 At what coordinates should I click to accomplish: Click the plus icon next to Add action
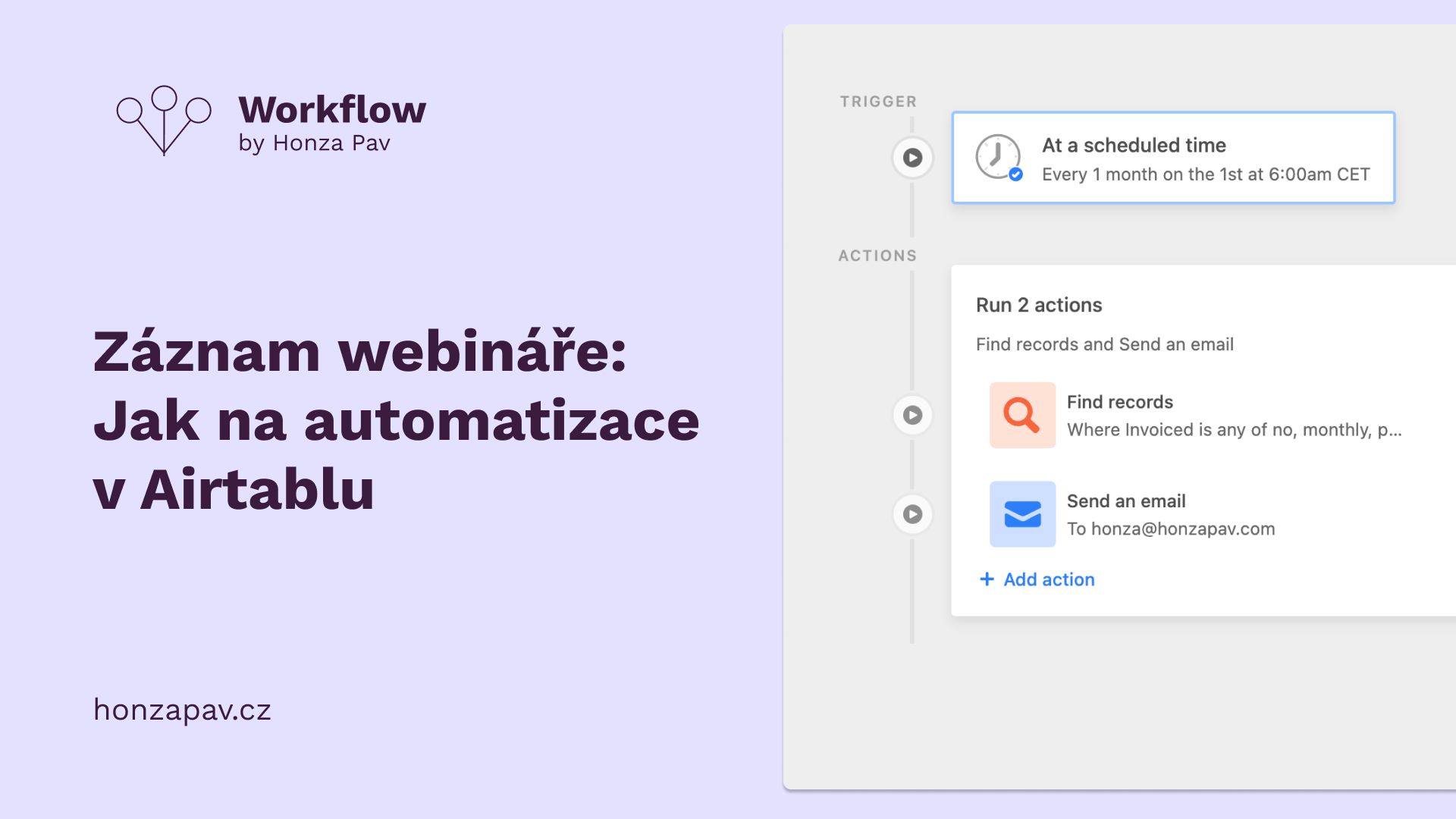[x=987, y=579]
